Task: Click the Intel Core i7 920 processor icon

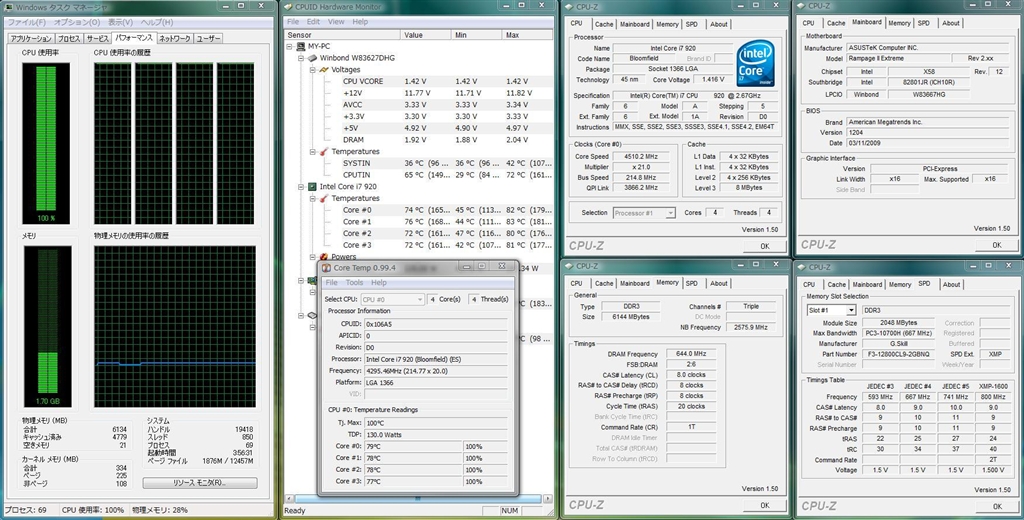Action: point(312,187)
